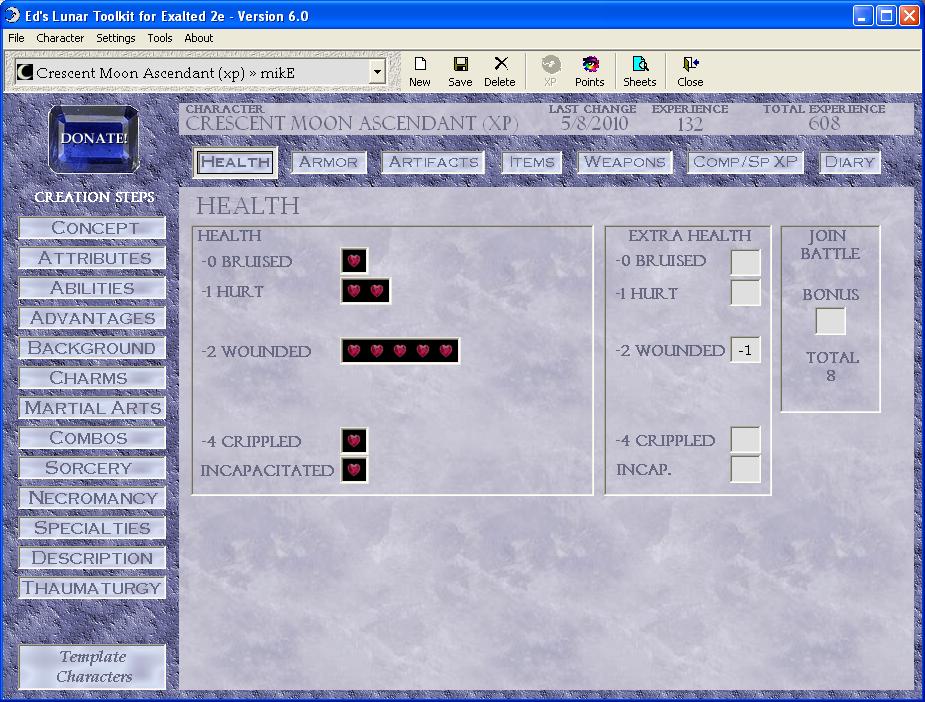Click the Extra Health -1 Hurt field
The height and width of the screenshot is (702, 925).
[x=745, y=293]
